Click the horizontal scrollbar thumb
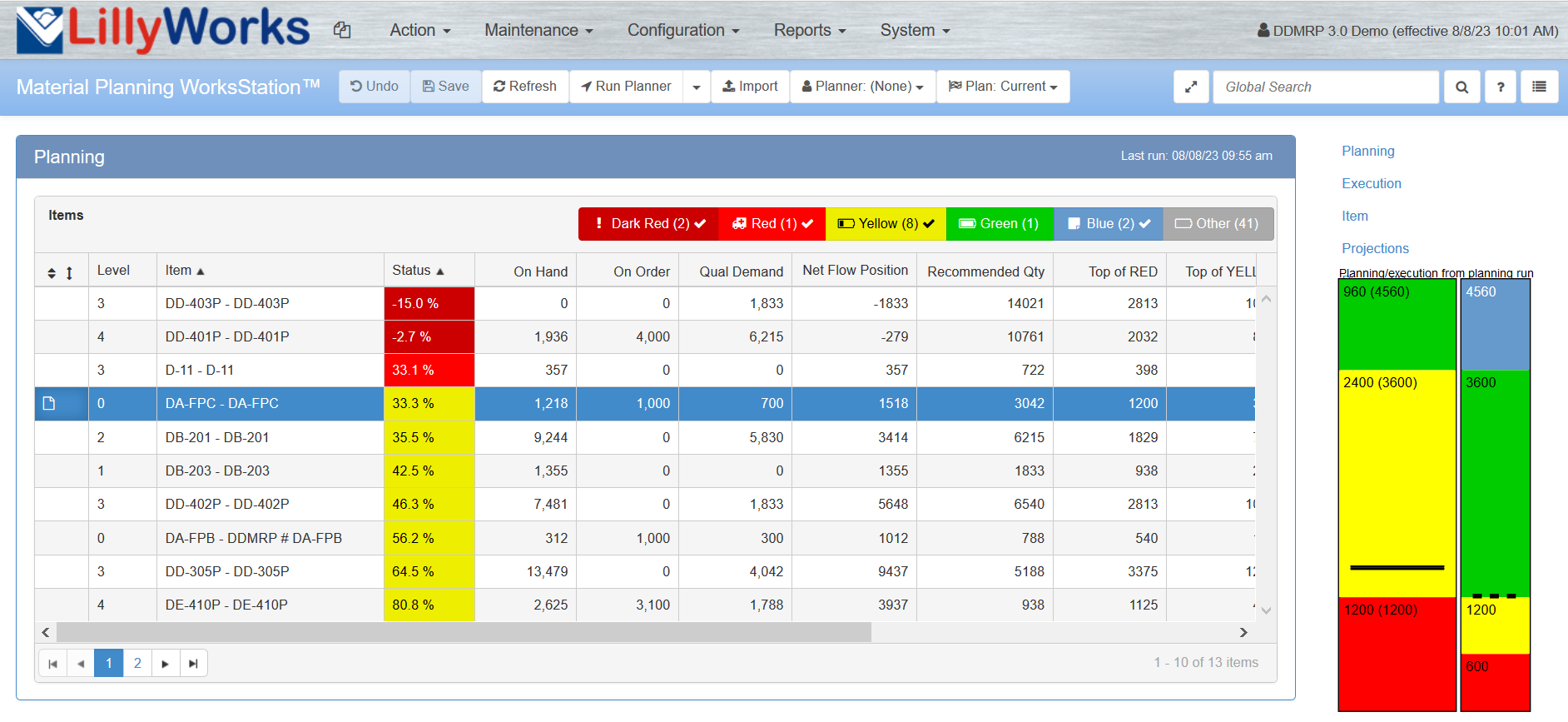Image resolution: width=1568 pixels, height=722 pixels. (x=464, y=633)
